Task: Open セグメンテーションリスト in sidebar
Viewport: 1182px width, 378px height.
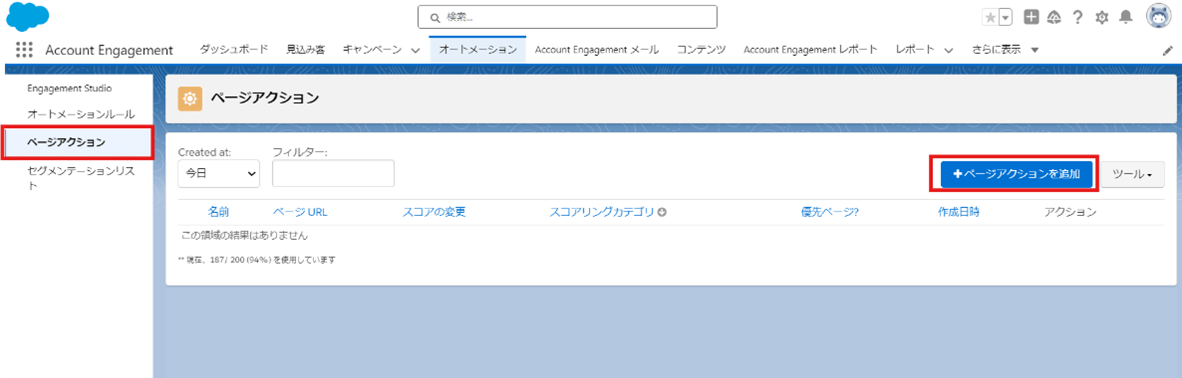Action: (x=81, y=178)
